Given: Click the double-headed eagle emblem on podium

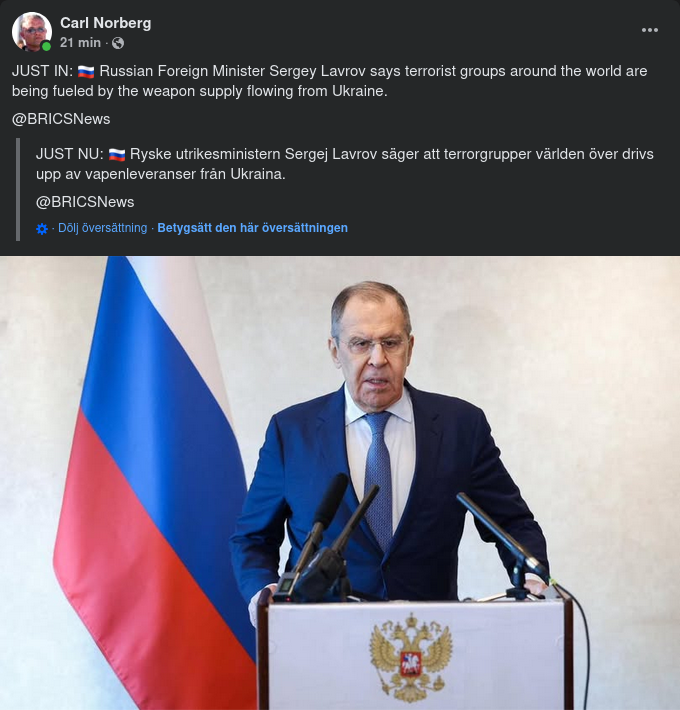Looking at the screenshot, I should tap(411, 655).
